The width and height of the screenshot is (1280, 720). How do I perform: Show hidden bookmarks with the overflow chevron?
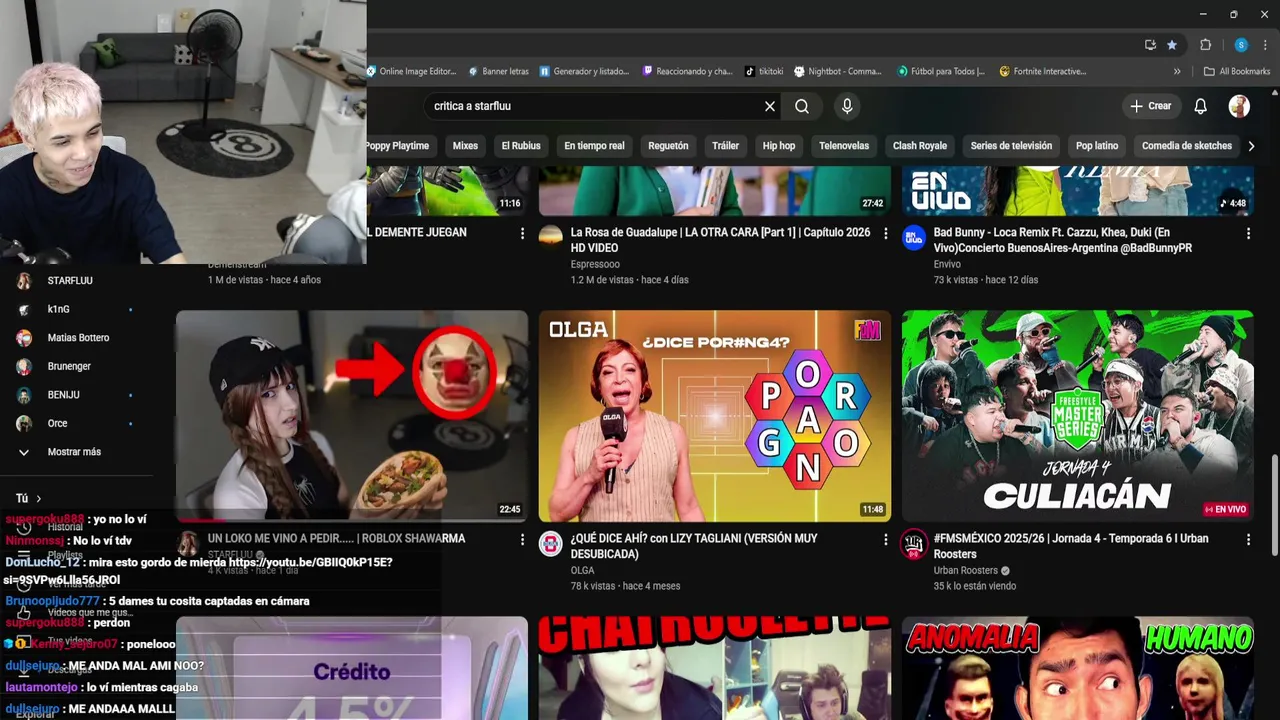tap(1177, 72)
